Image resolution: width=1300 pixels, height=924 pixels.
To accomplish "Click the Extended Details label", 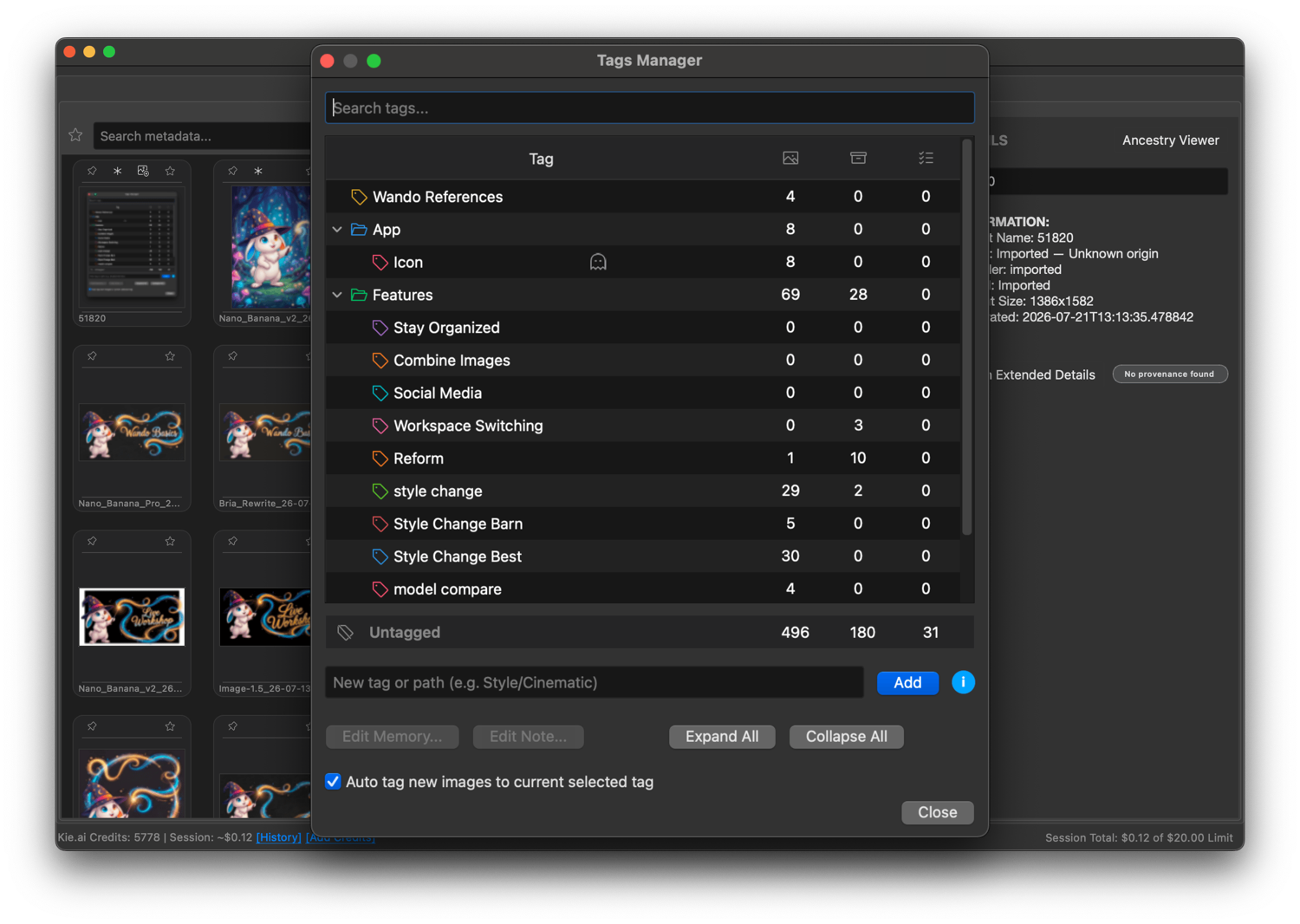I will (1045, 374).
